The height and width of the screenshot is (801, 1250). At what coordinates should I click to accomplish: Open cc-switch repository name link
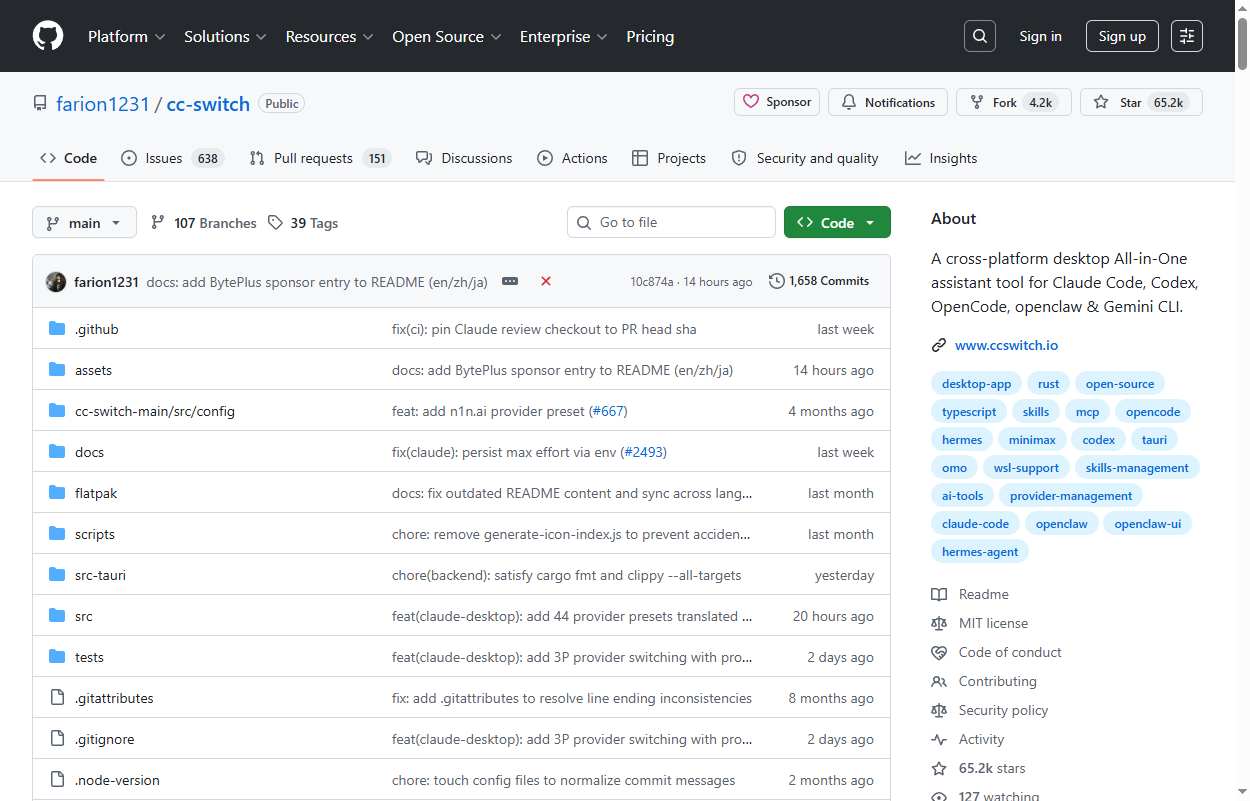pos(208,104)
